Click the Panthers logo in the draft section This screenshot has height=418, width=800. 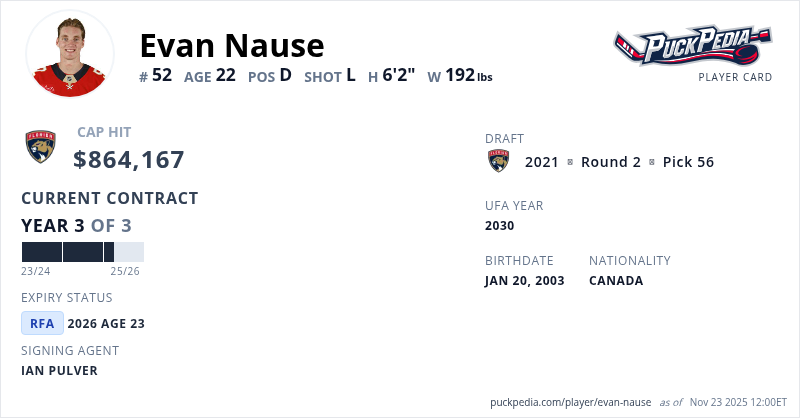pyautogui.click(x=498, y=161)
